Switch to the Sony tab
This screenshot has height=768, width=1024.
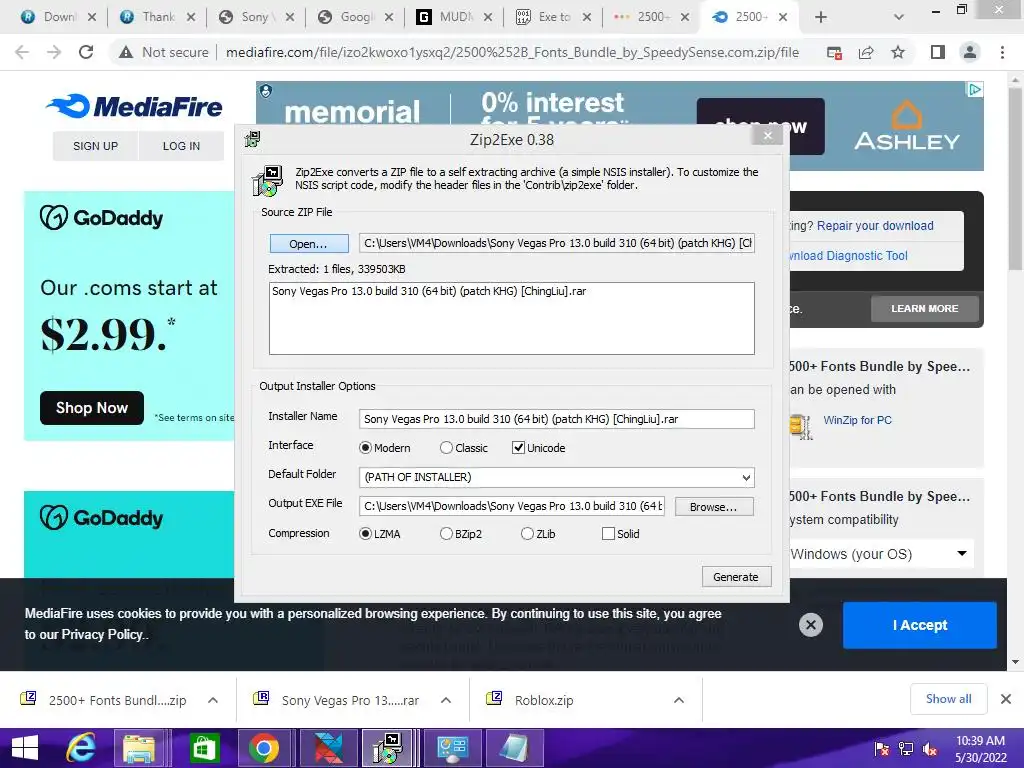coord(255,17)
